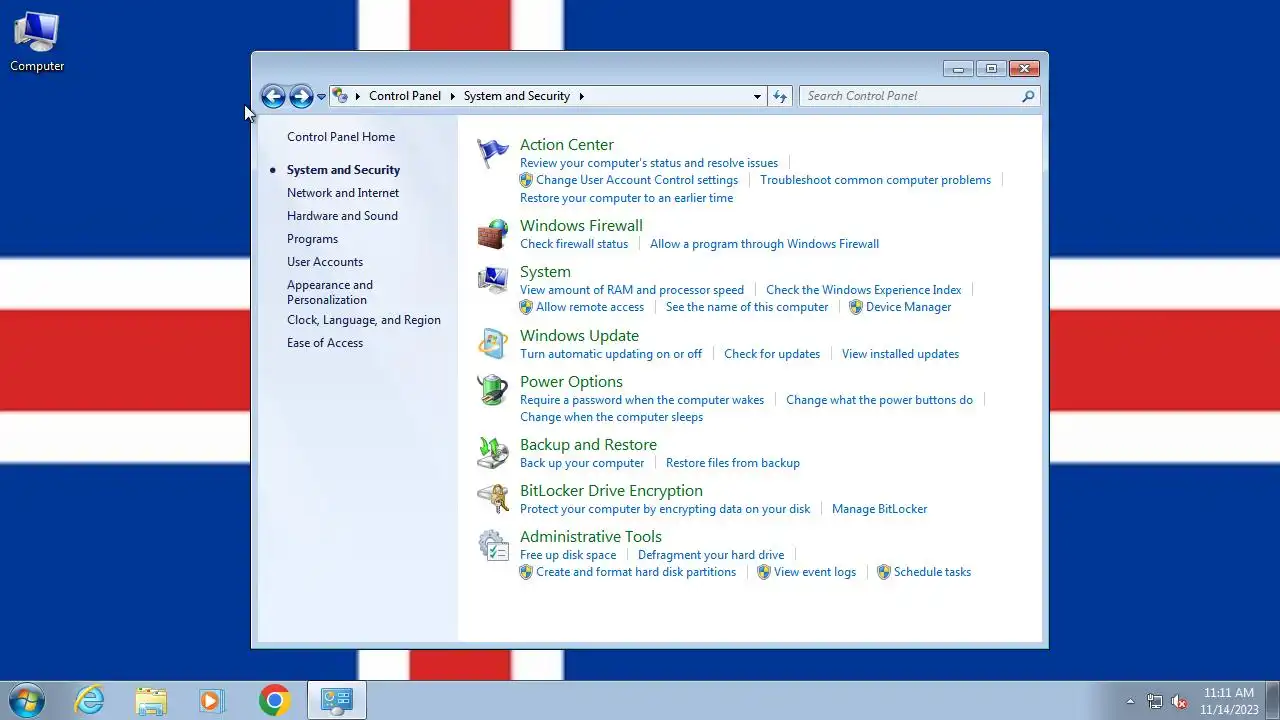Image resolution: width=1280 pixels, height=720 pixels.
Task: Click the Administrative Tools gear icon
Action: (x=492, y=545)
